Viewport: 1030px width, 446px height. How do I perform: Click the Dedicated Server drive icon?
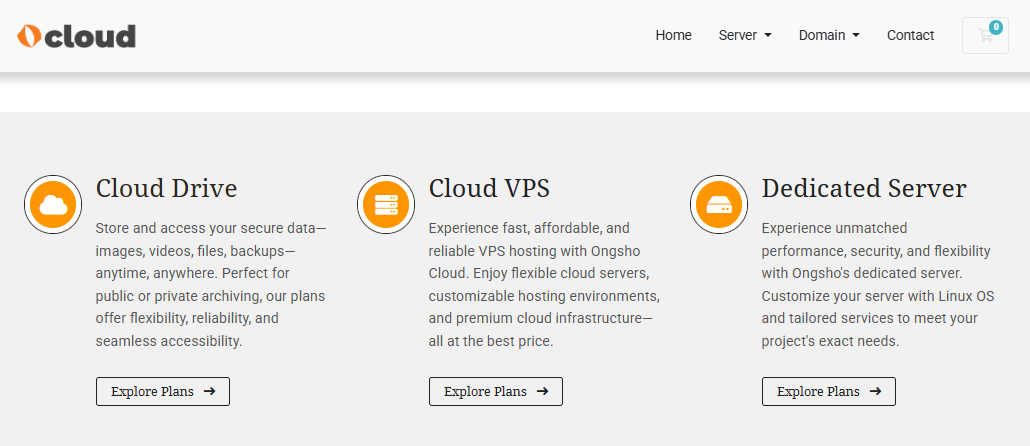point(719,205)
